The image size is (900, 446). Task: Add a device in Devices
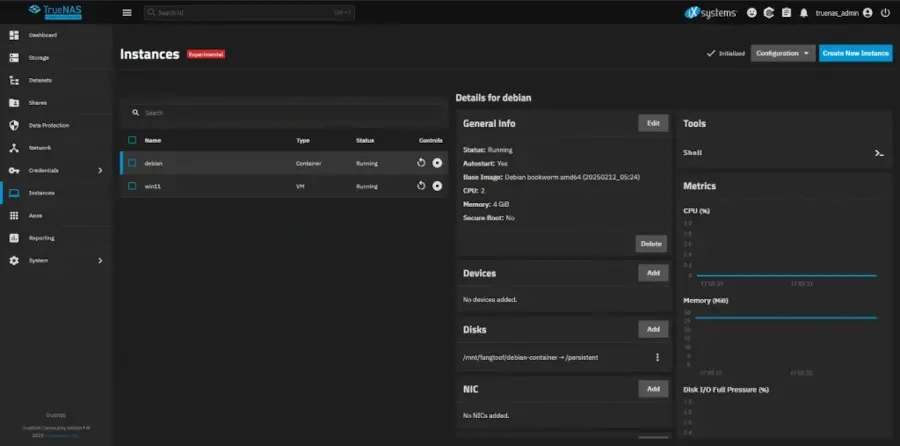(x=653, y=273)
